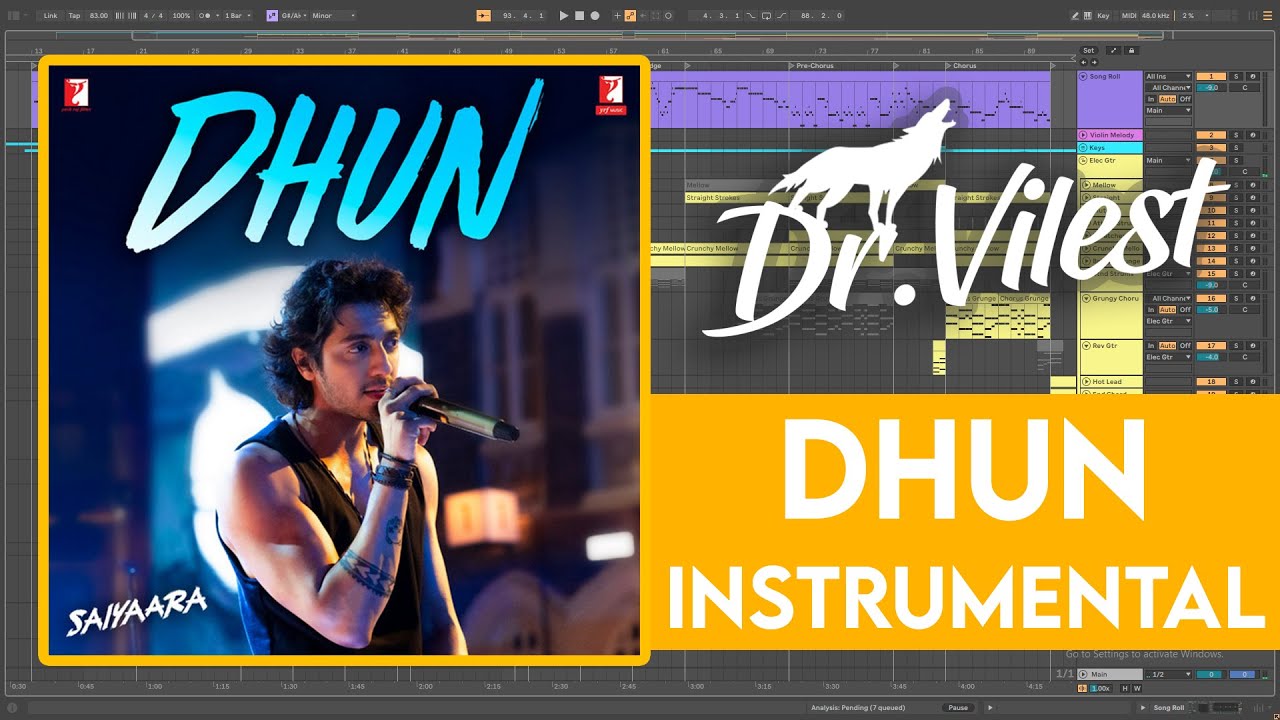Screen dimensions: 1280x720
Task: Toggle MIDI Arrangement Overdub plus icon
Action: tap(617, 16)
